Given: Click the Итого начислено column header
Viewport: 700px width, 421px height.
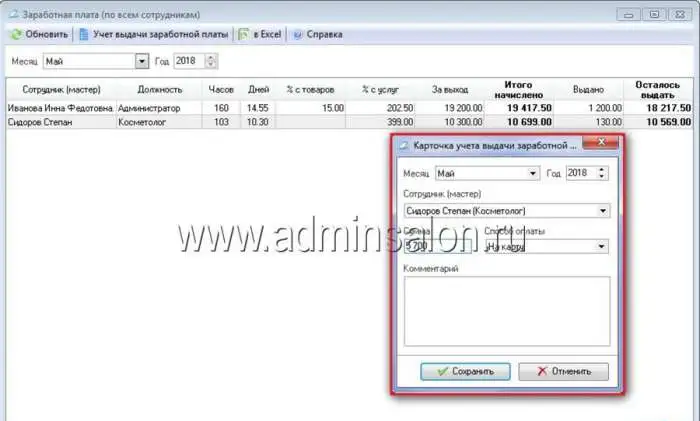Looking at the screenshot, I should coord(519,90).
